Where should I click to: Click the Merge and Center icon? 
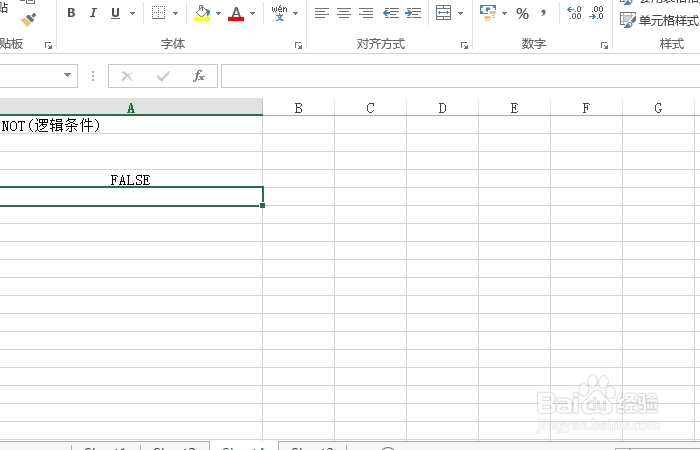pyautogui.click(x=443, y=13)
